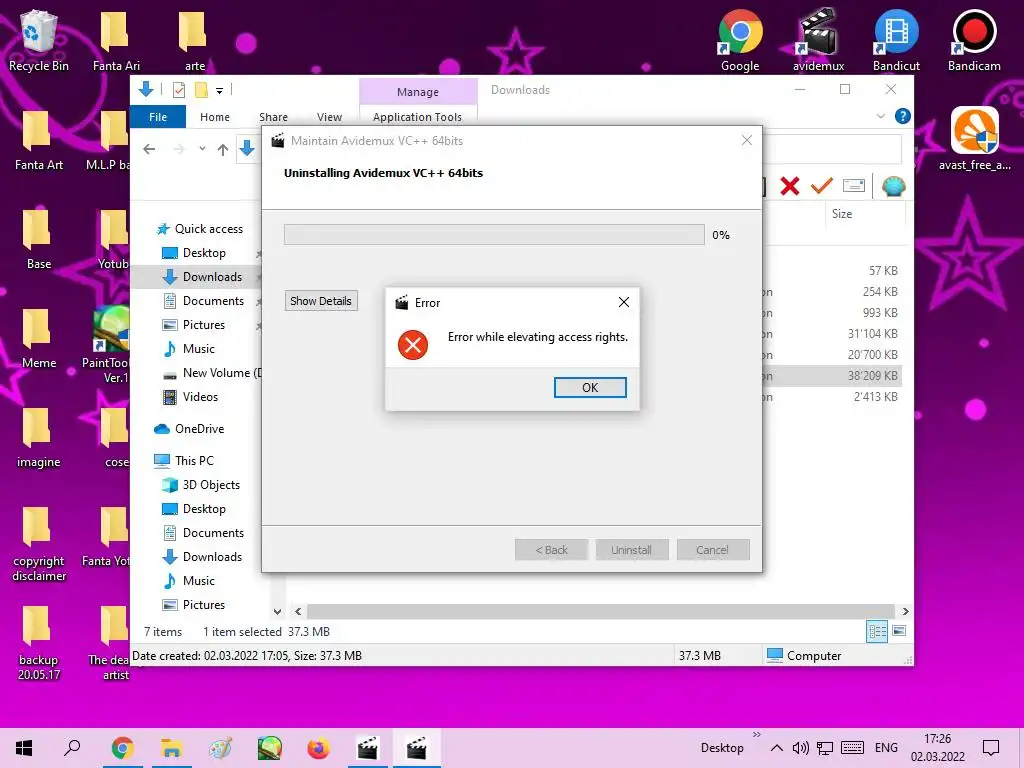Click the Explorer Up arrow
Viewport: 1024px width, 768px height.
223,150
